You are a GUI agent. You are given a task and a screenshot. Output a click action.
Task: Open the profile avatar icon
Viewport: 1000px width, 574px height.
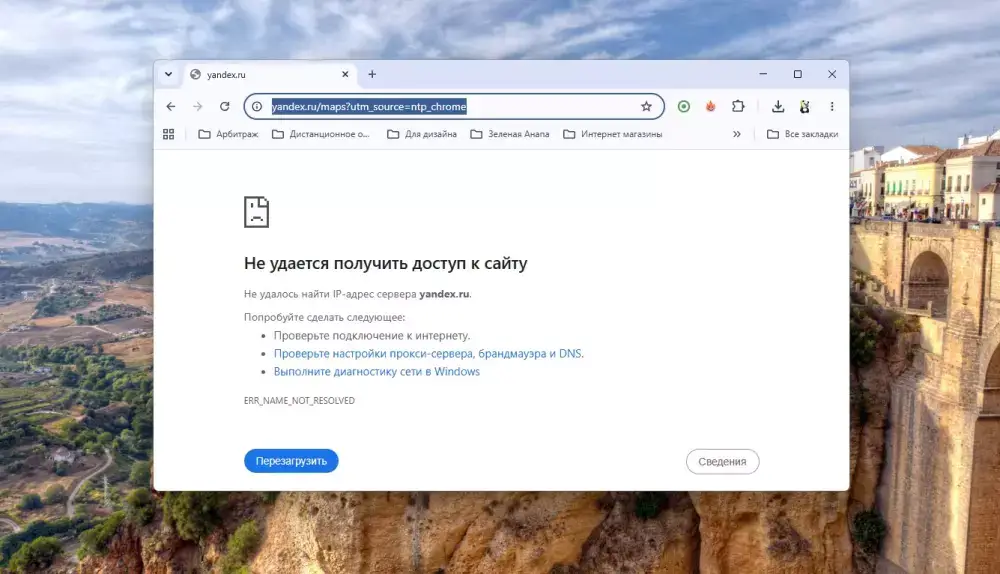(x=805, y=107)
